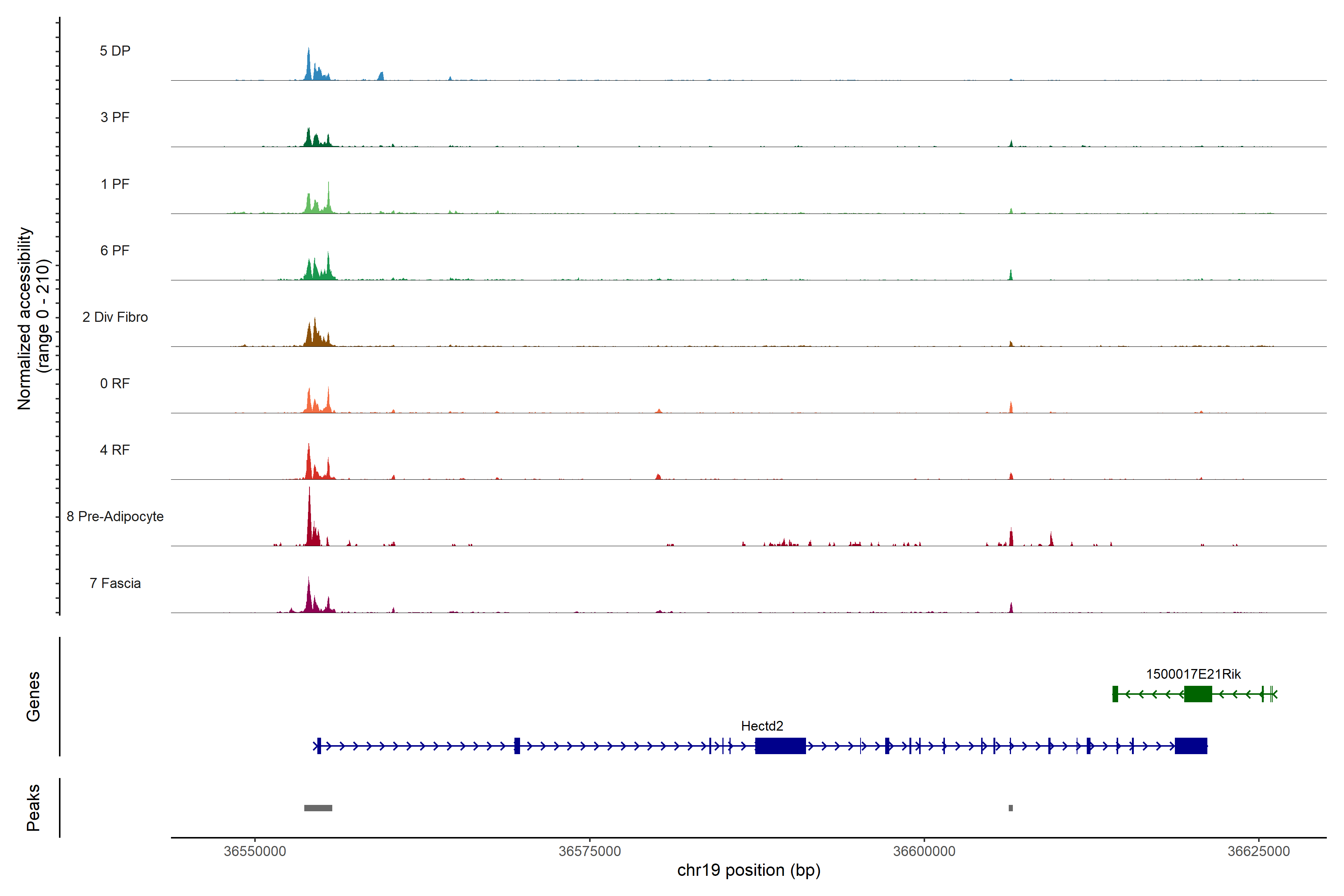Click the large gray peak bar

[x=318, y=808]
